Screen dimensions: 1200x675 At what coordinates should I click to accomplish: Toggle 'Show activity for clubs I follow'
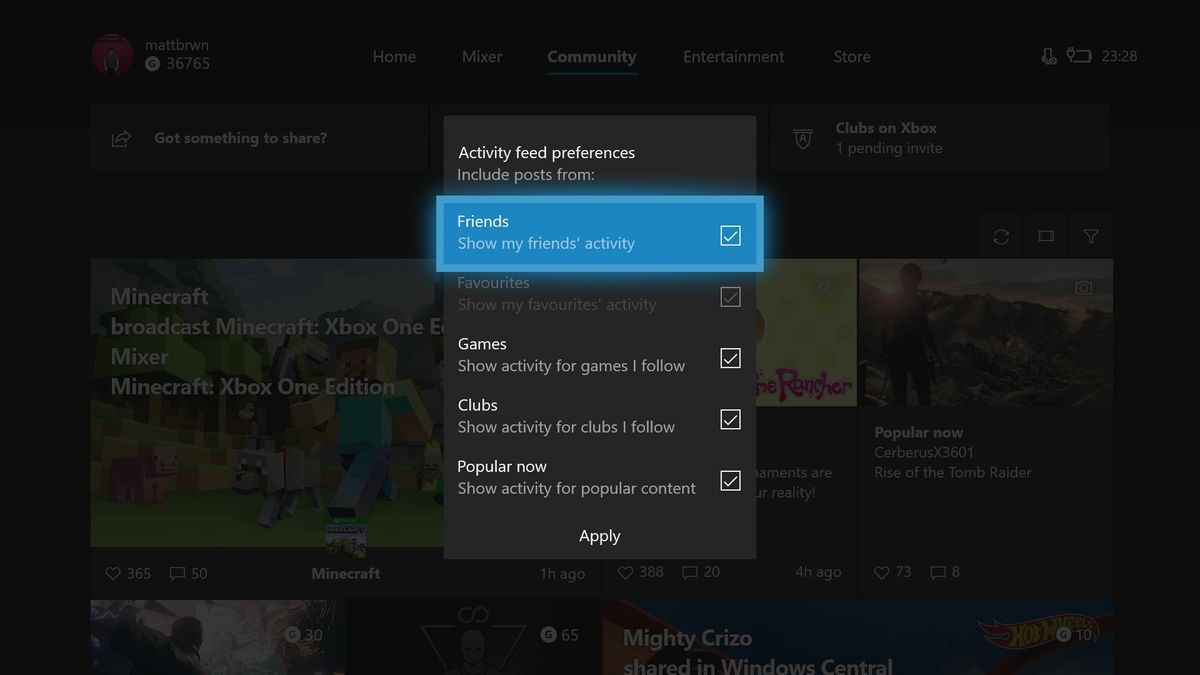point(730,419)
